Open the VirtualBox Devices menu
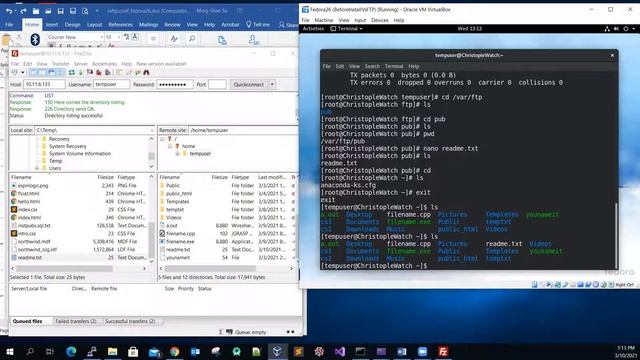Viewport: 640px width, 360px height. coord(380,20)
